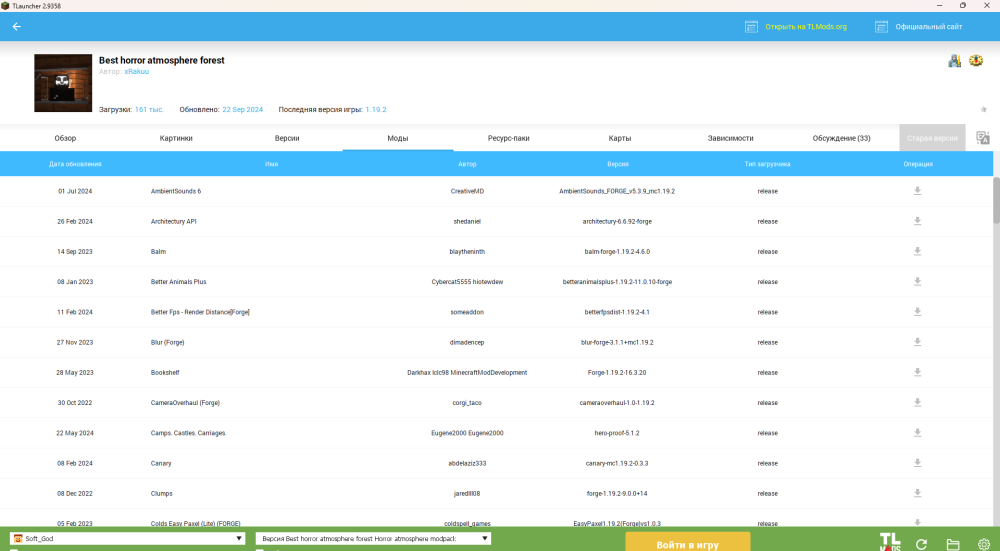The image size is (1000, 551).
Task: Sort by Автор column header
Action: coord(467,164)
